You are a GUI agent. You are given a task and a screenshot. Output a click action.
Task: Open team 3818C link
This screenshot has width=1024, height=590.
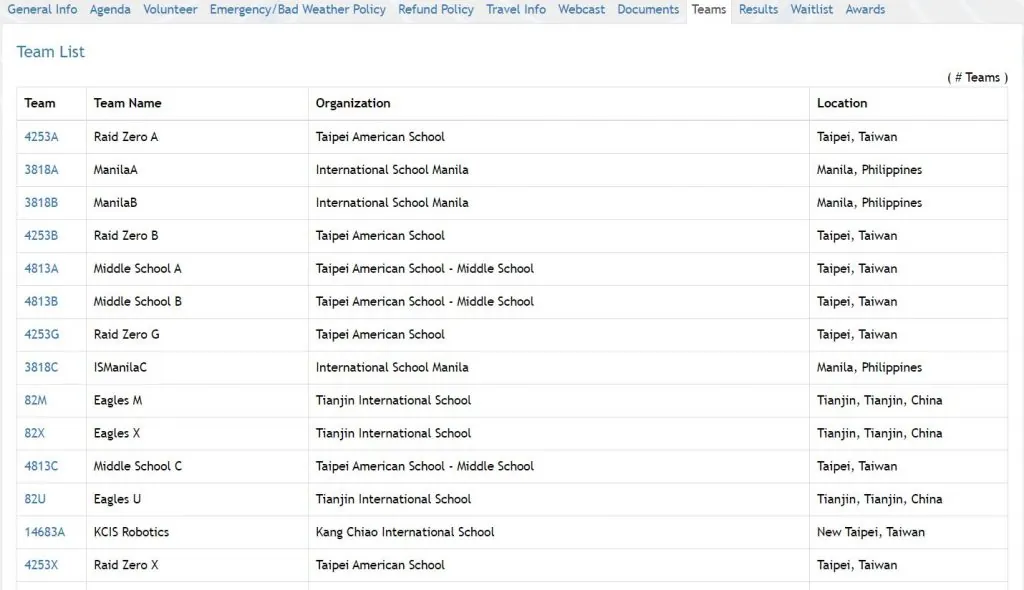(41, 367)
